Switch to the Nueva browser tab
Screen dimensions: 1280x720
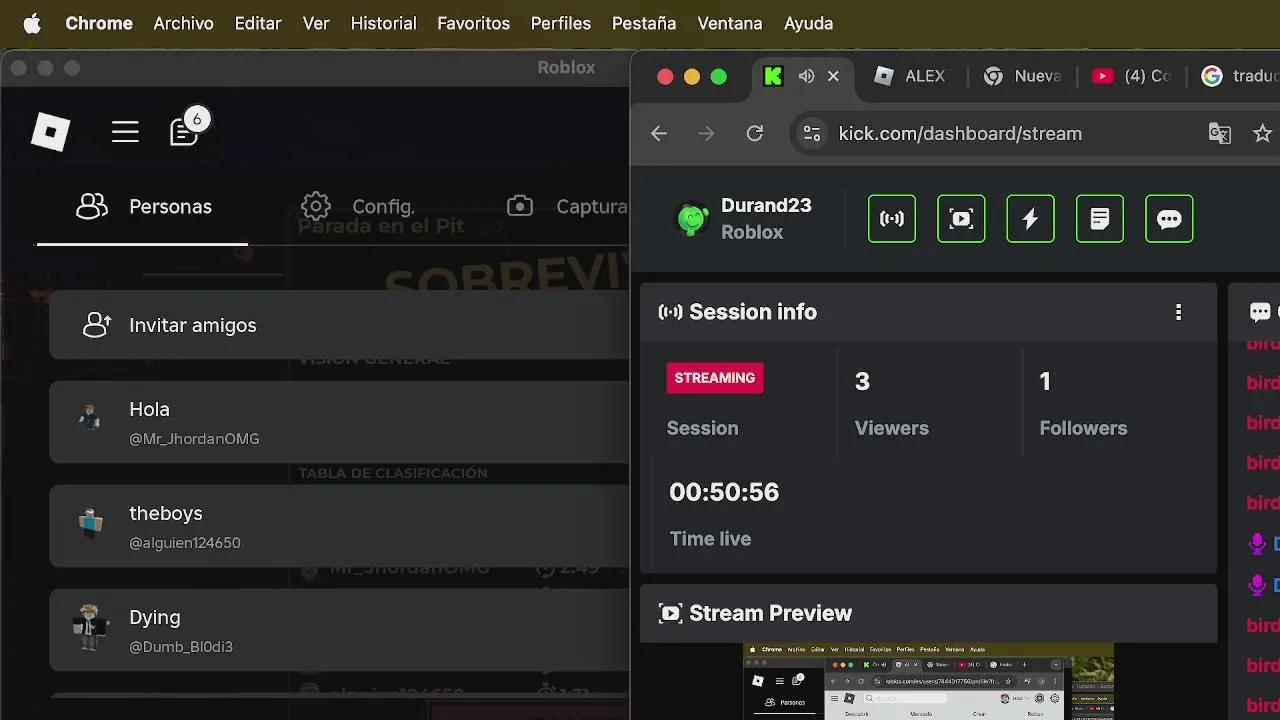1021,76
